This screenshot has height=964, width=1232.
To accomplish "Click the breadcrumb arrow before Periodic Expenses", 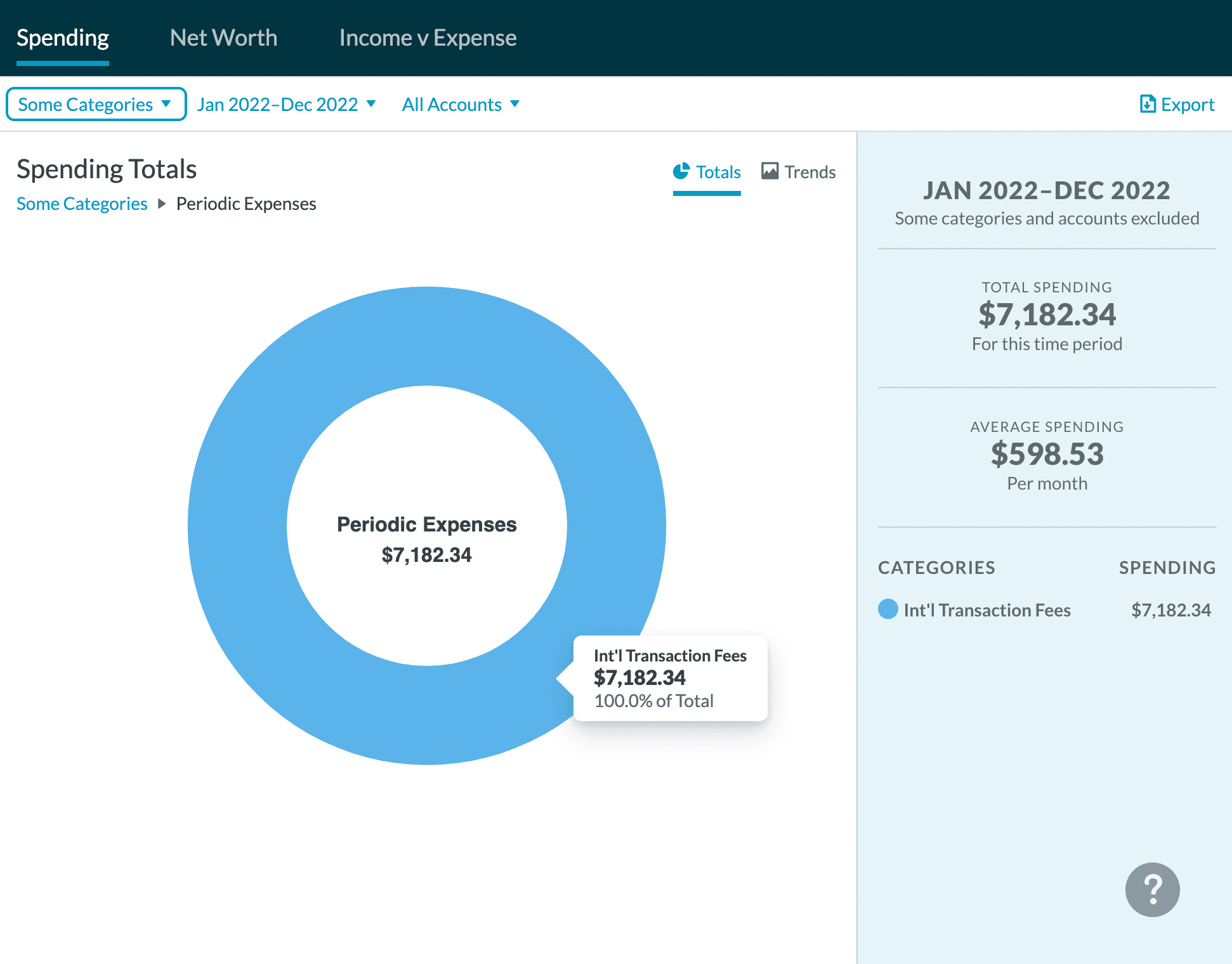I will pyautogui.click(x=162, y=204).
